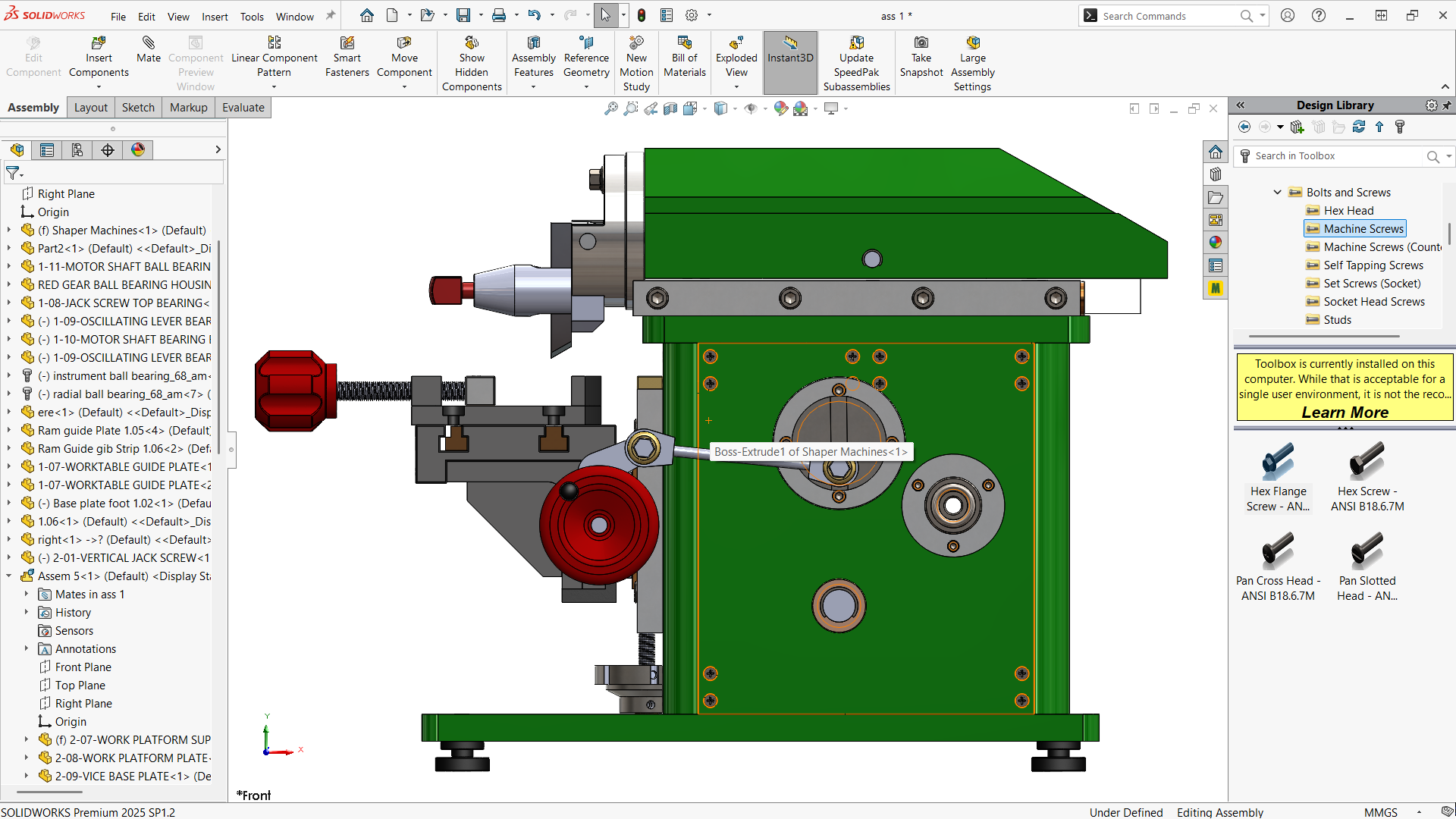Open the Tools menu
Screen dimensions: 1456x819
(252, 17)
